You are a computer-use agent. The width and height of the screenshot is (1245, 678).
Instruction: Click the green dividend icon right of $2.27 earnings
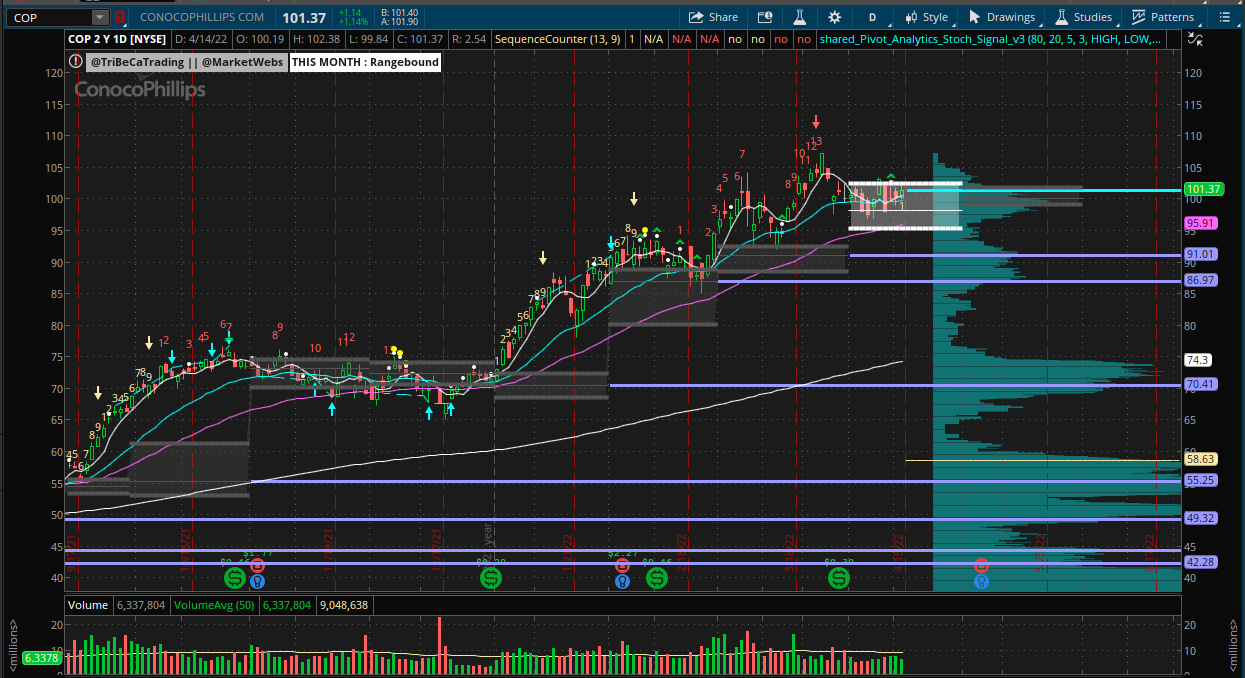click(657, 578)
